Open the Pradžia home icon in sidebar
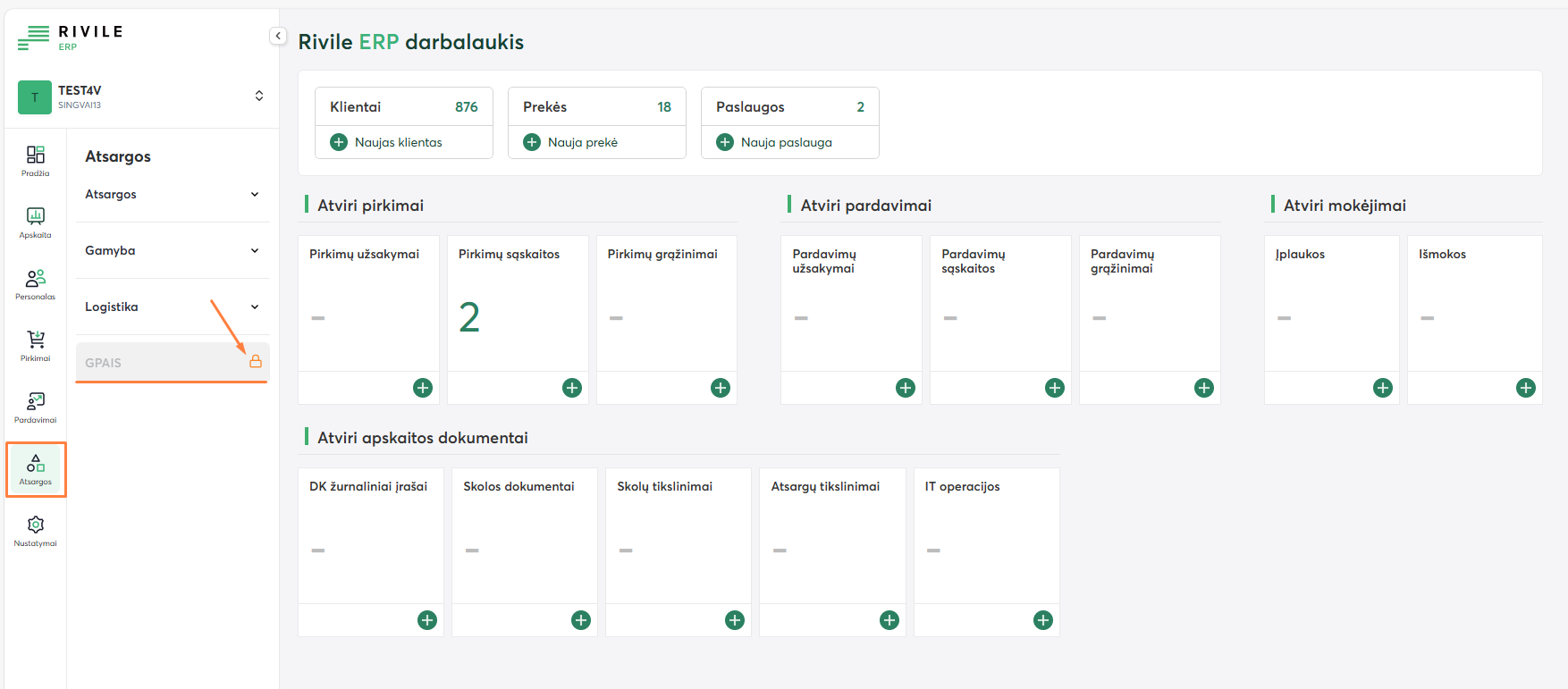Image resolution: width=1568 pixels, height=689 pixels. 36,161
